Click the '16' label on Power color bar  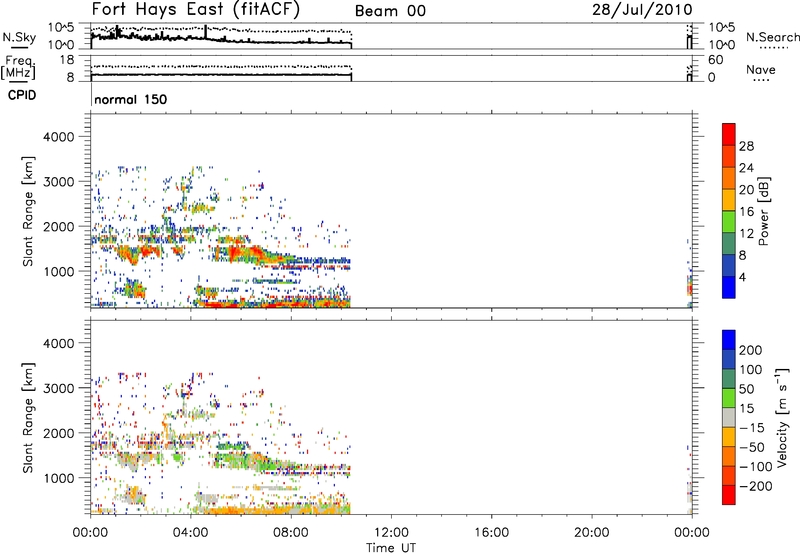coord(746,212)
